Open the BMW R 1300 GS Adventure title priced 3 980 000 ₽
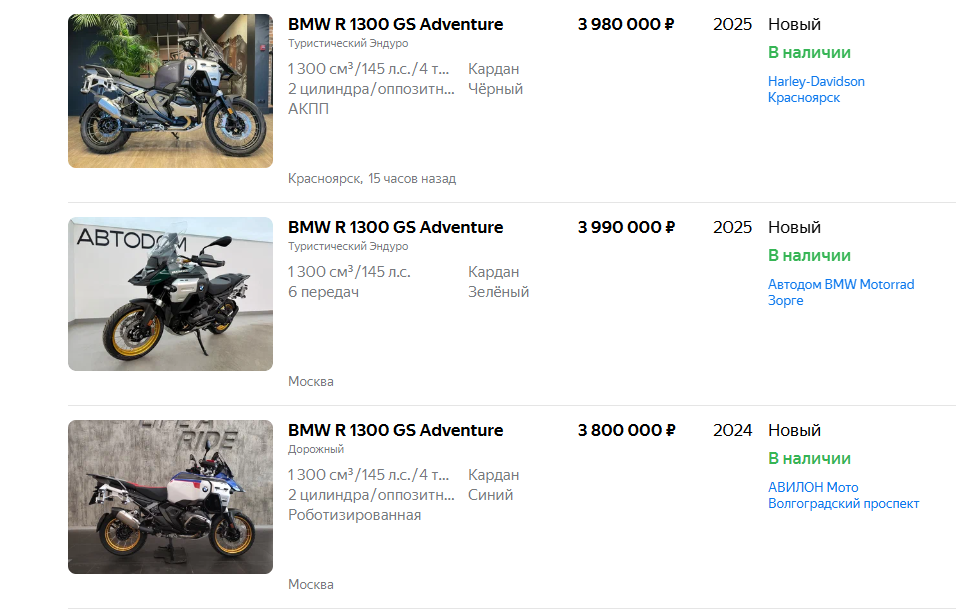This screenshot has width=977, height=615. pos(395,24)
